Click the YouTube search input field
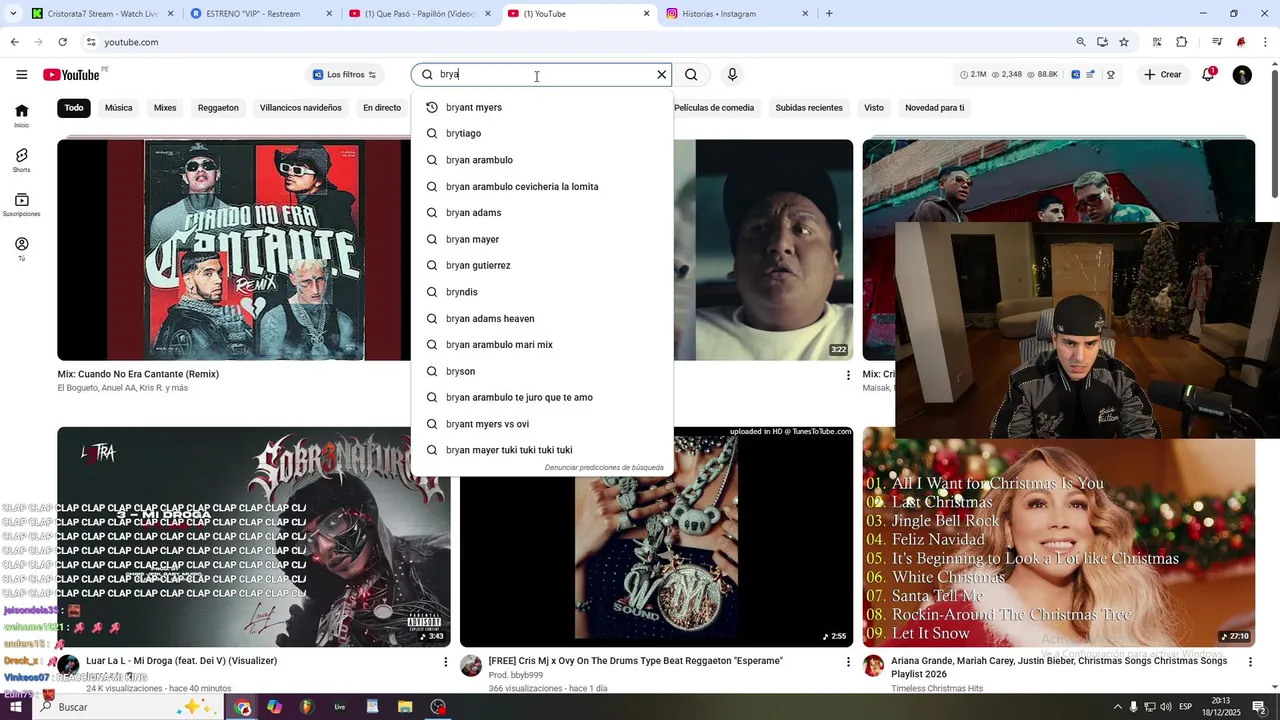The height and width of the screenshot is (720, 1280). (543, 75)
